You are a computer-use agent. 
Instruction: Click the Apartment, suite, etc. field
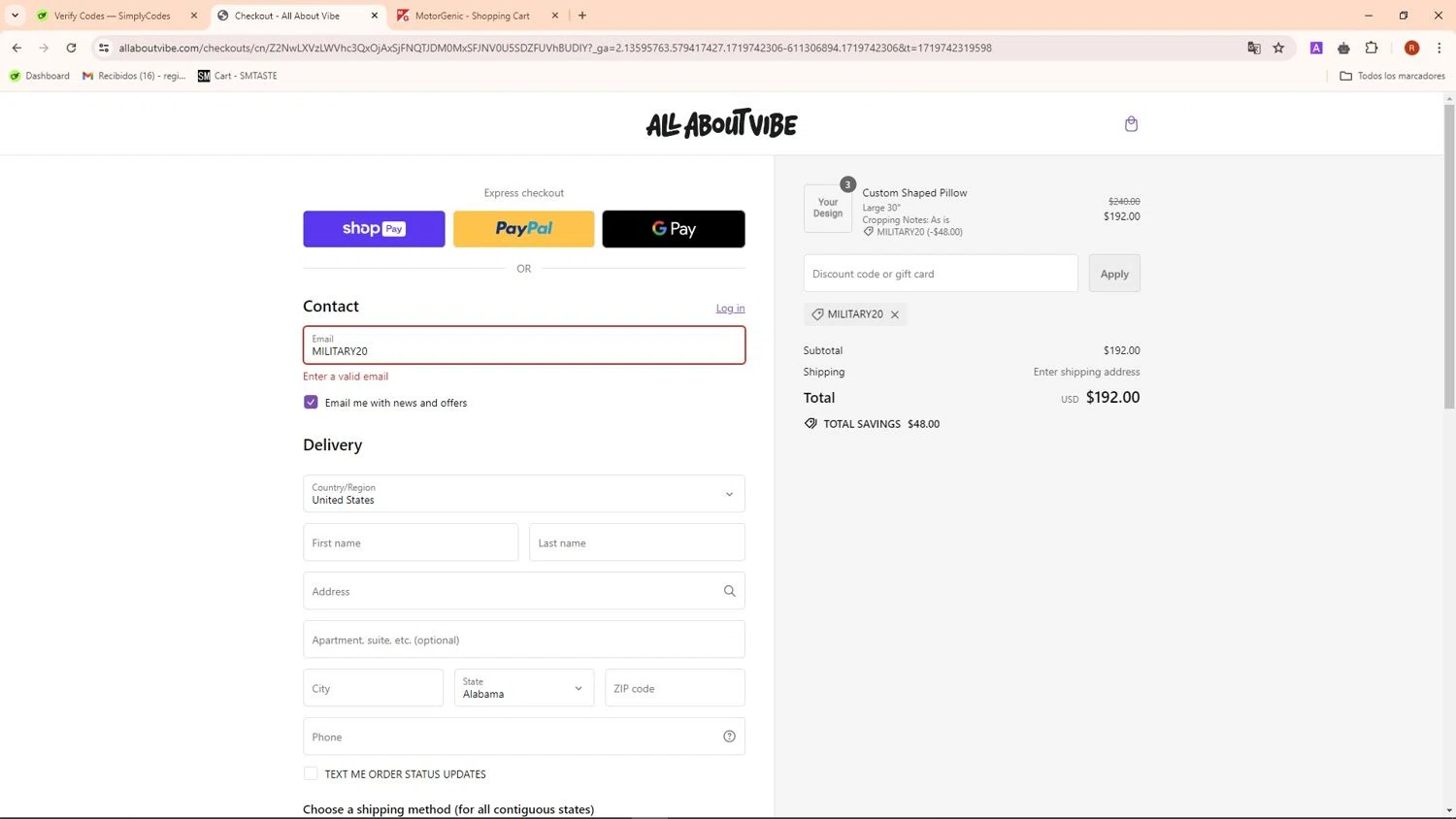(x=524, y=639)
